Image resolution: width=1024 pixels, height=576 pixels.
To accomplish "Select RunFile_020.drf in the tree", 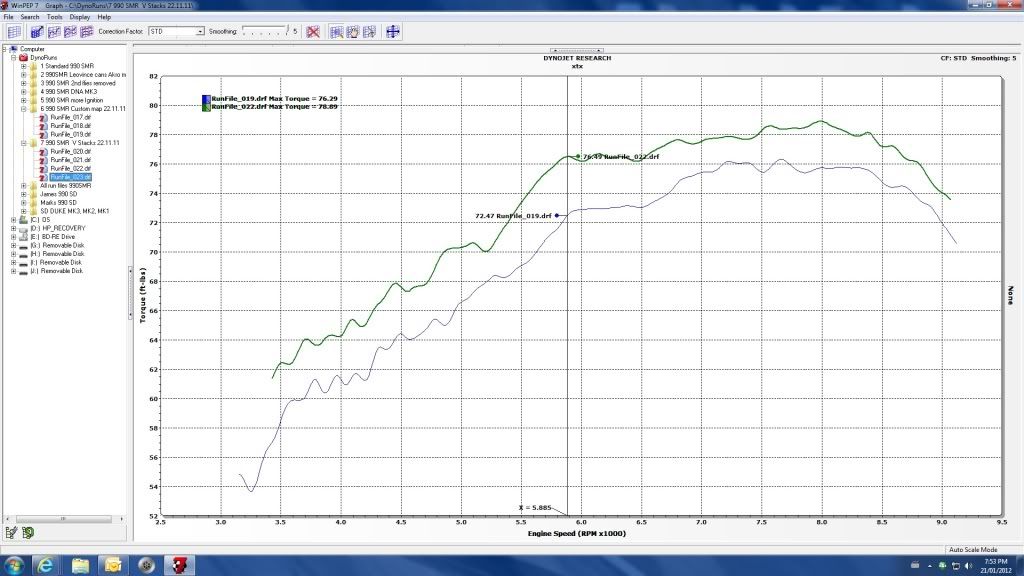I will [70, 151].
